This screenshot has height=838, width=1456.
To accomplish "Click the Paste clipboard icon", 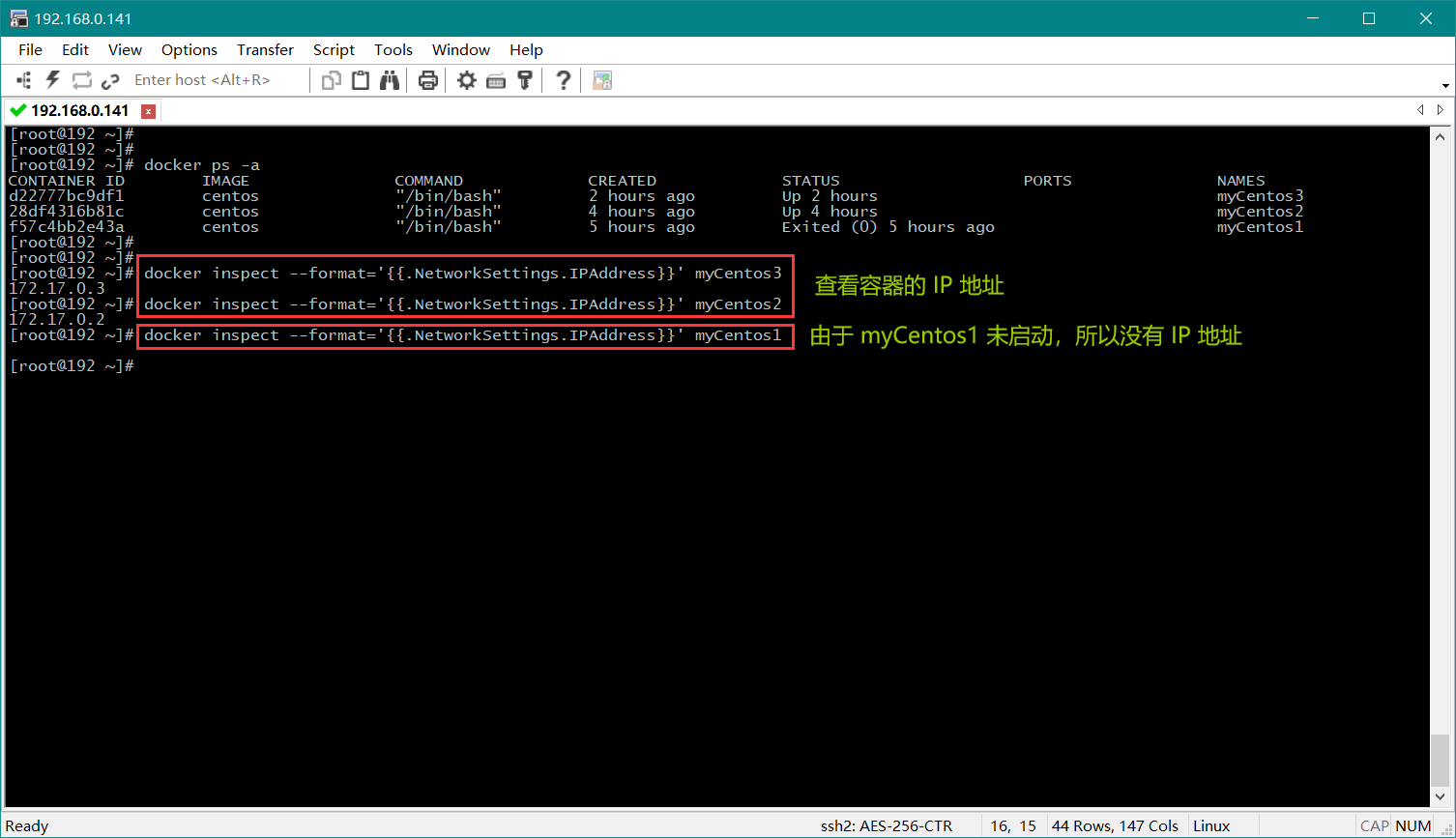I will pos(361,80).
